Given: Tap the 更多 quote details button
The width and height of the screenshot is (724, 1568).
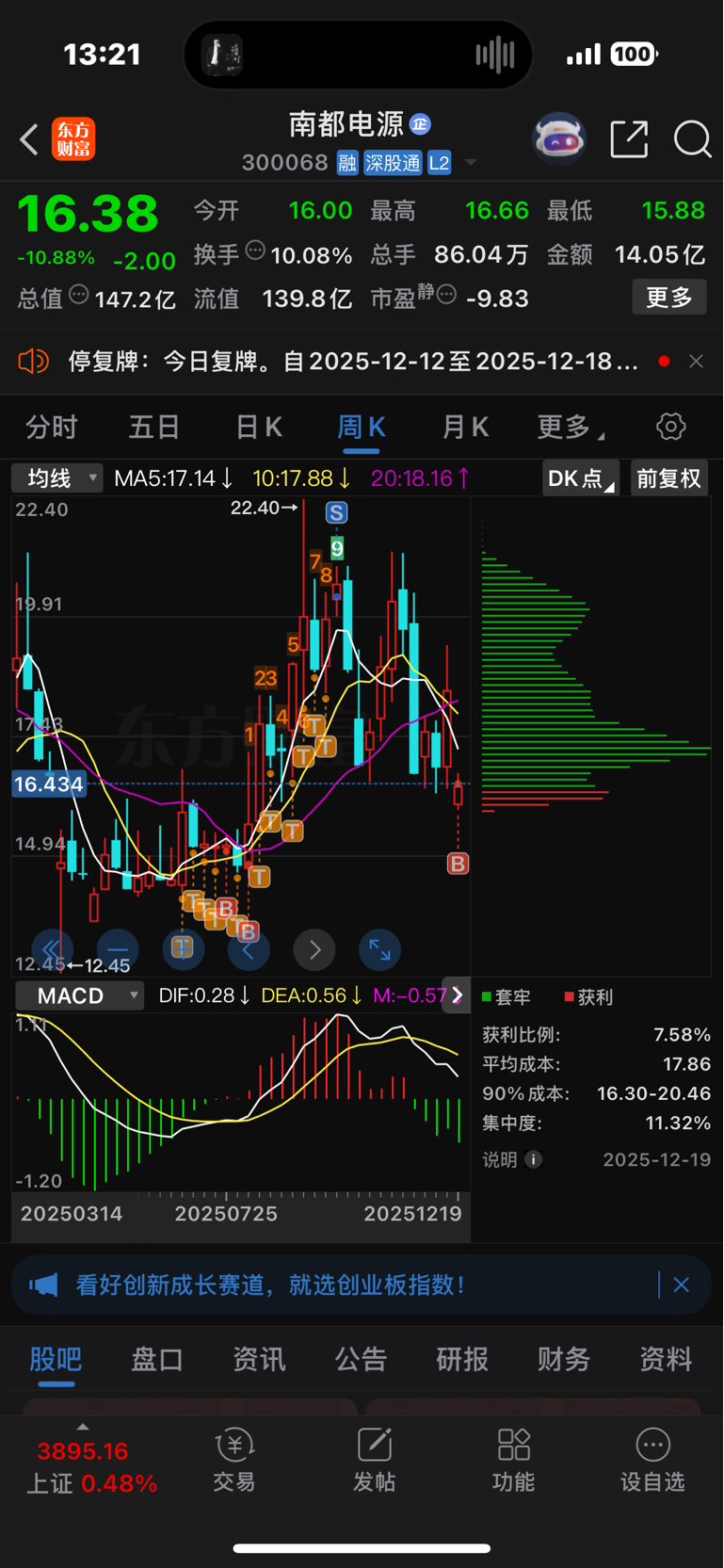Looking at the screenshot, I should click(x=669, y=298).
